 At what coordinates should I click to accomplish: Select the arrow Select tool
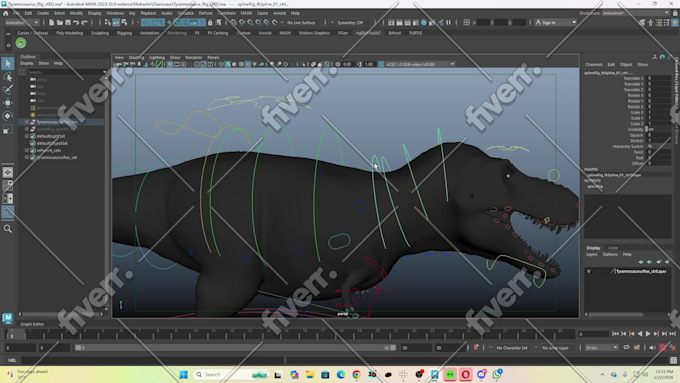(x=8, y=64)
